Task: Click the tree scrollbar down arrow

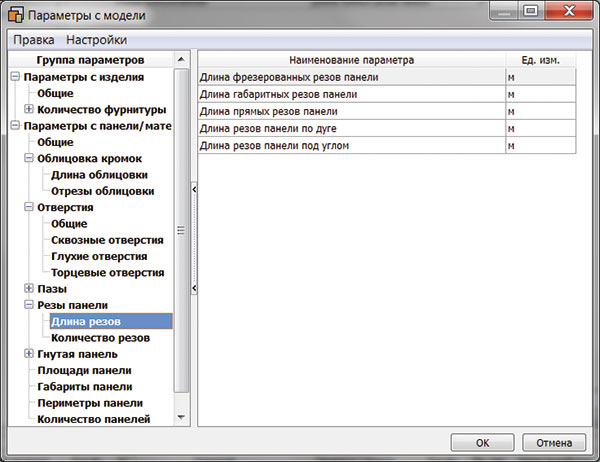Action: (x=181, y=416)
